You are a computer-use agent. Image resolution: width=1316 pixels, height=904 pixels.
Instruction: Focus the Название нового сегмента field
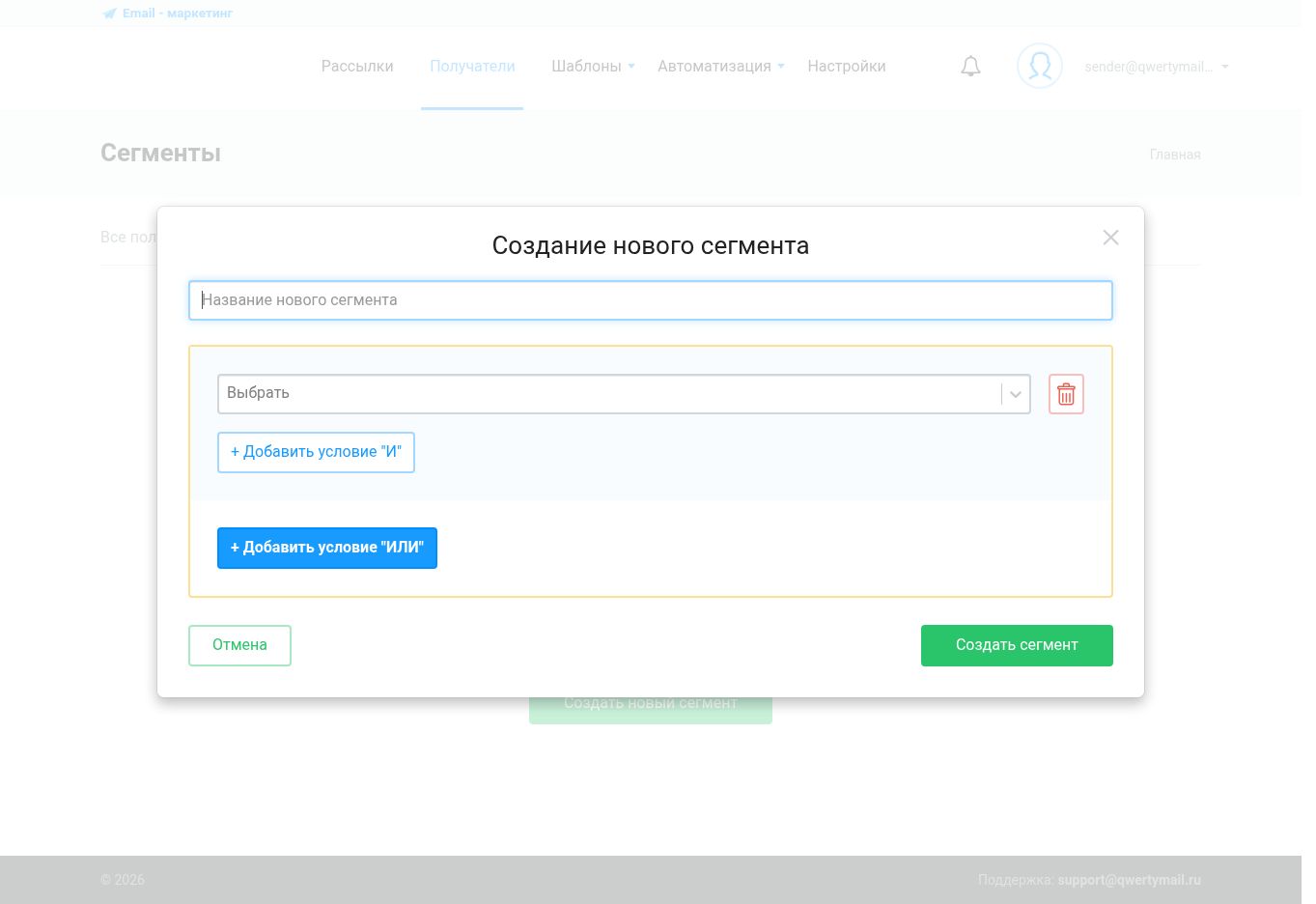pyautogui.click(x=651, y=300)
